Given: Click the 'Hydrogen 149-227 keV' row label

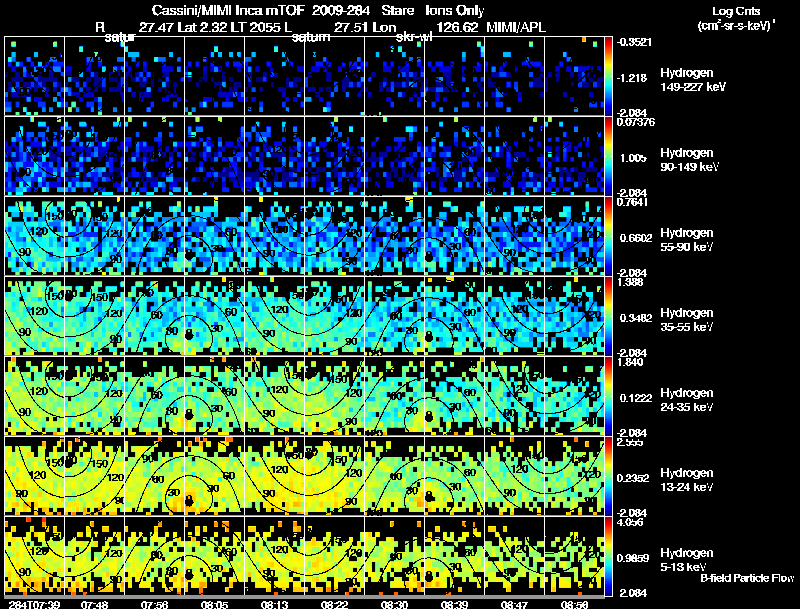Looking at the screenshot, I should pyautogui.click(x=692, y=80).
